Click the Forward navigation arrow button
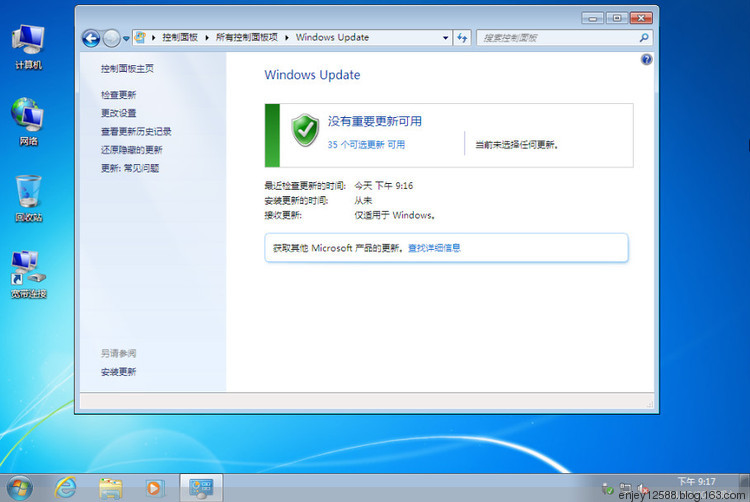Screen dimensions: 750x502 (111, 38)
